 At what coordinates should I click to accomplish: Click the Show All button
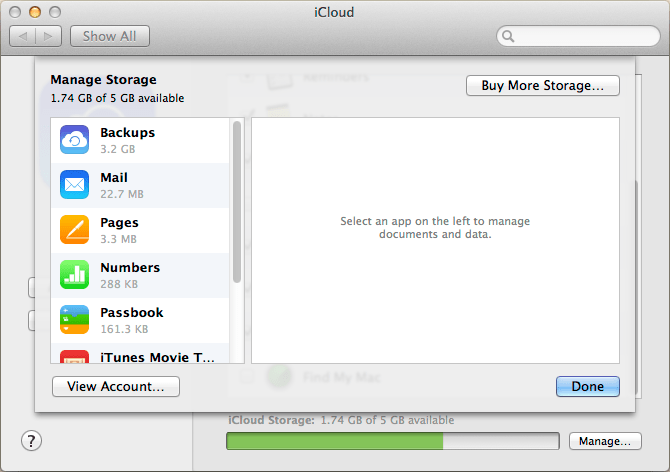110,36
